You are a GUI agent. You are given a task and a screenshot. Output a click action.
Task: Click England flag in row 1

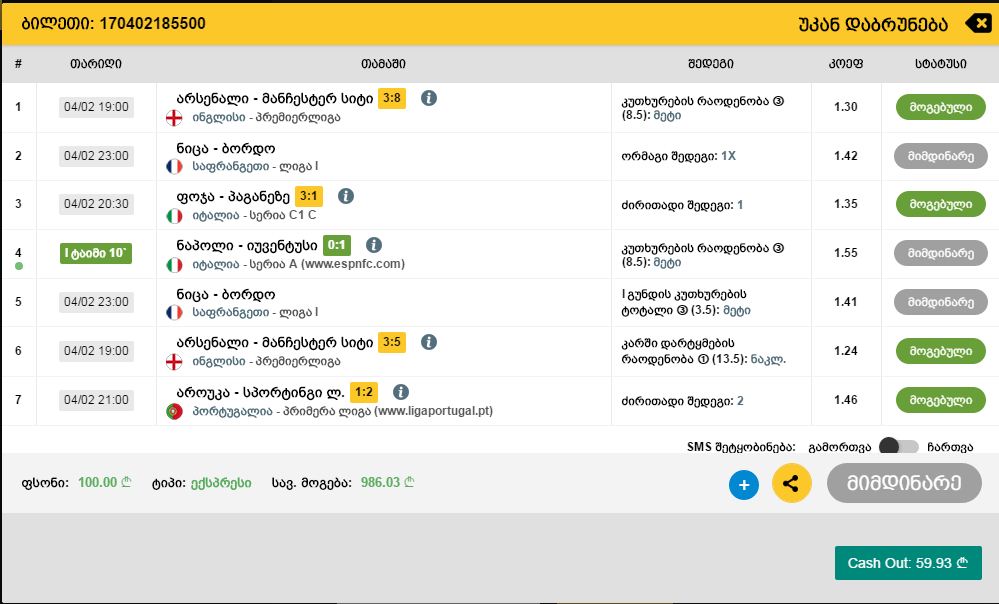pos(174,118)
